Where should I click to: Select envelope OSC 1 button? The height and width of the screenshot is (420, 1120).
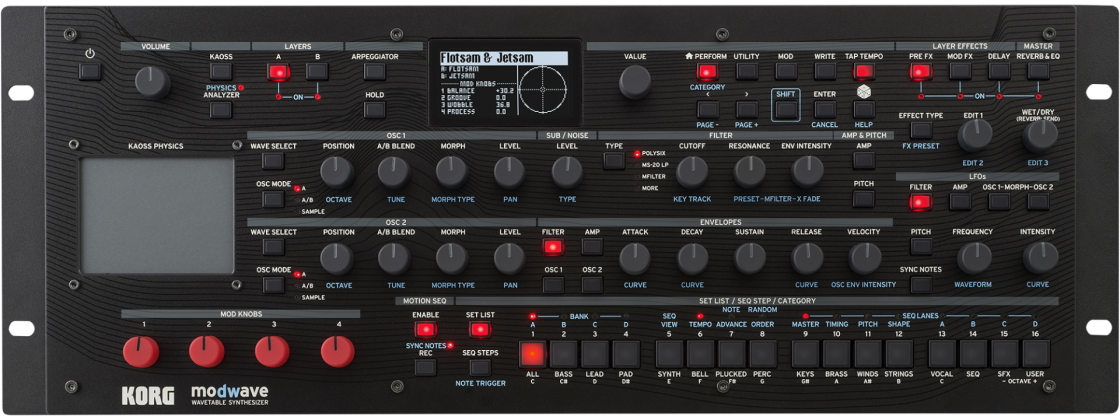(553, 285)
